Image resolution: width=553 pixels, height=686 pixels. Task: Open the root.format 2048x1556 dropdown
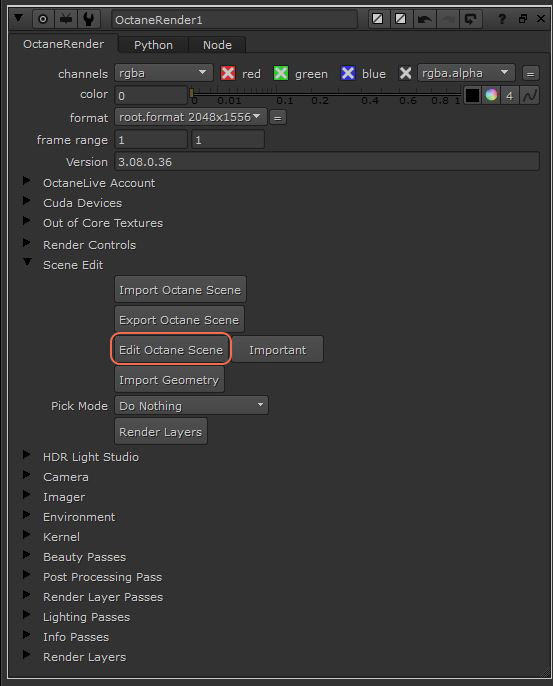191,117
